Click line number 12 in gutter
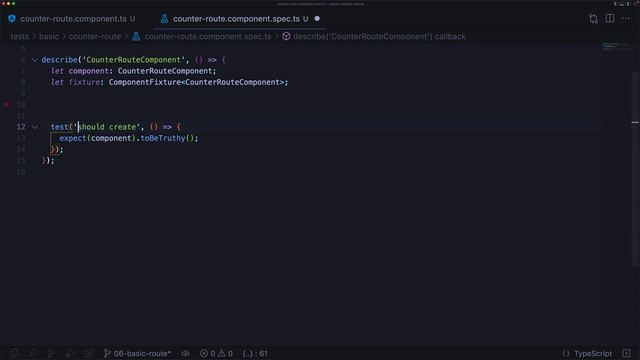The image size is (640, 360). click(x=21, y=127)
